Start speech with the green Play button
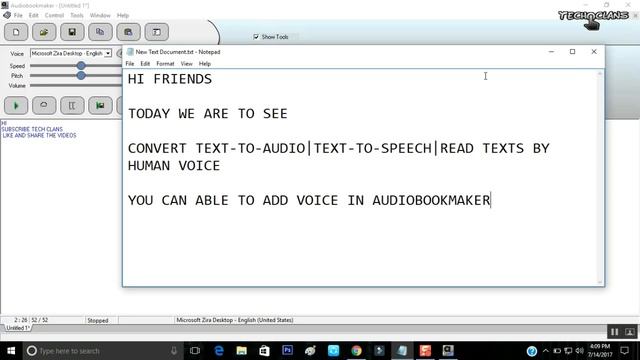This screenshot has width=640, height=360. [x=16, y=106]
